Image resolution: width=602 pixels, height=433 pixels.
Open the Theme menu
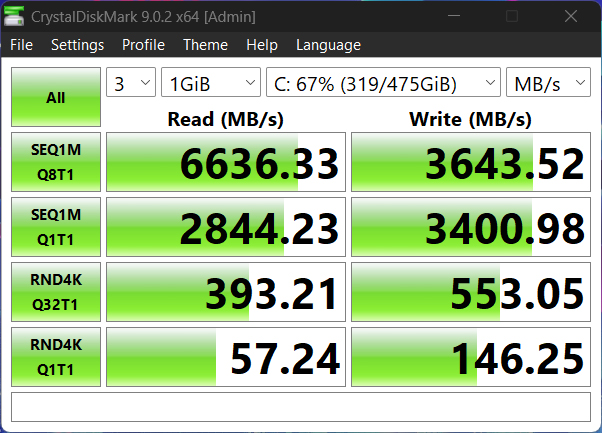205,45
